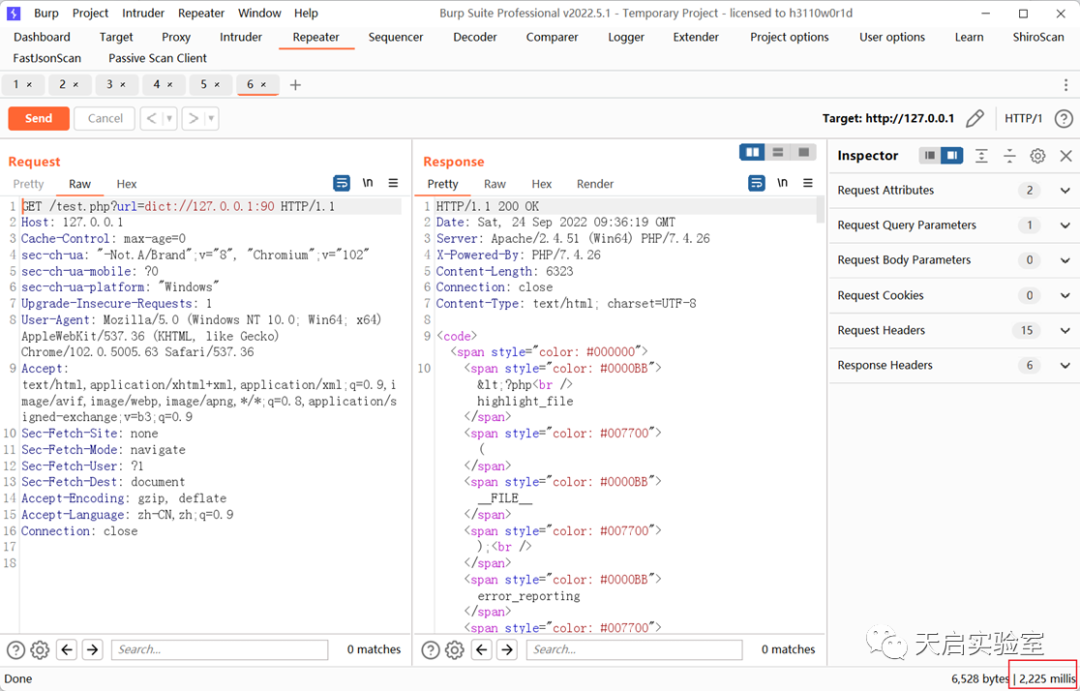Viewport: 1080px width, 691px height.
Task: Select top-bottom stacked layout icon
Action: click(x=778, y=152)
